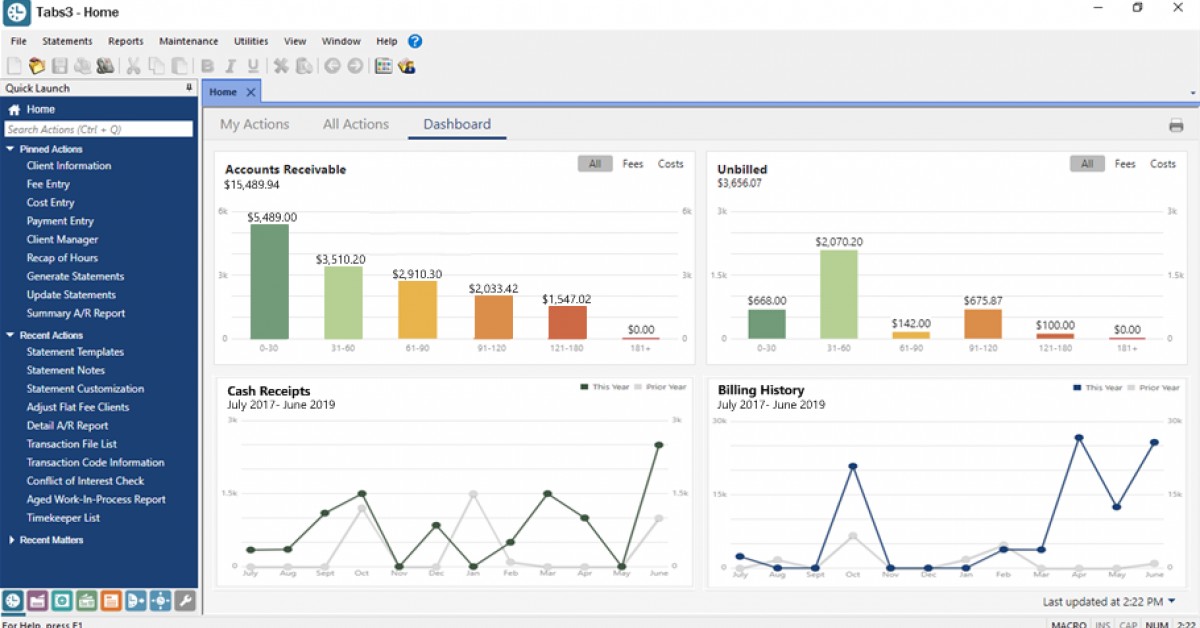This screenshot has height=628, width=1200.
Task: Open the Statements menu
Action: pyautogui.click(x=67, y=41)
